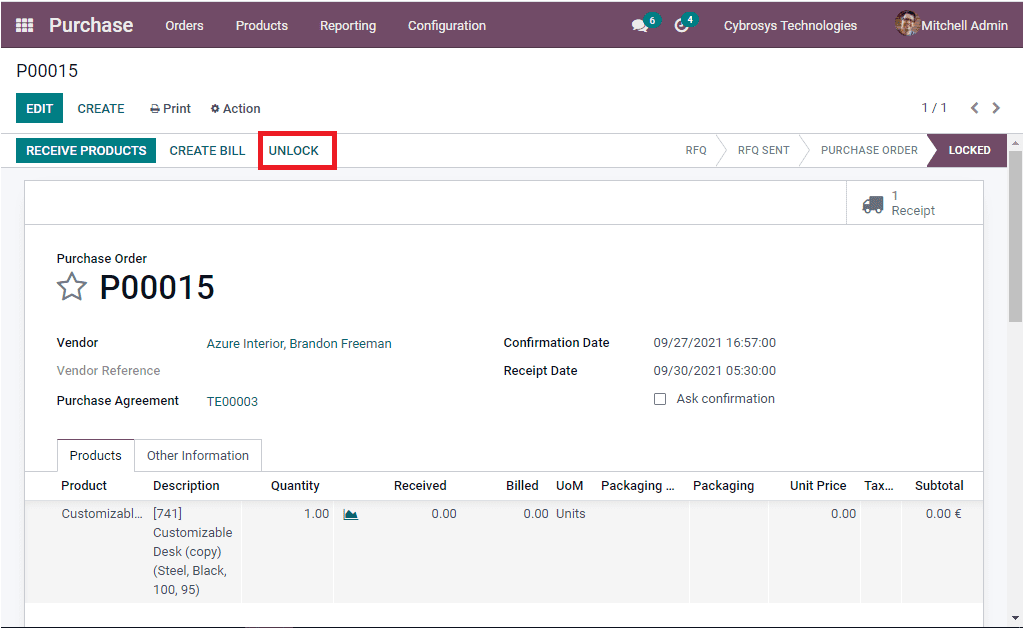Open the messages icon with badge 6

[x=640, y=24]
